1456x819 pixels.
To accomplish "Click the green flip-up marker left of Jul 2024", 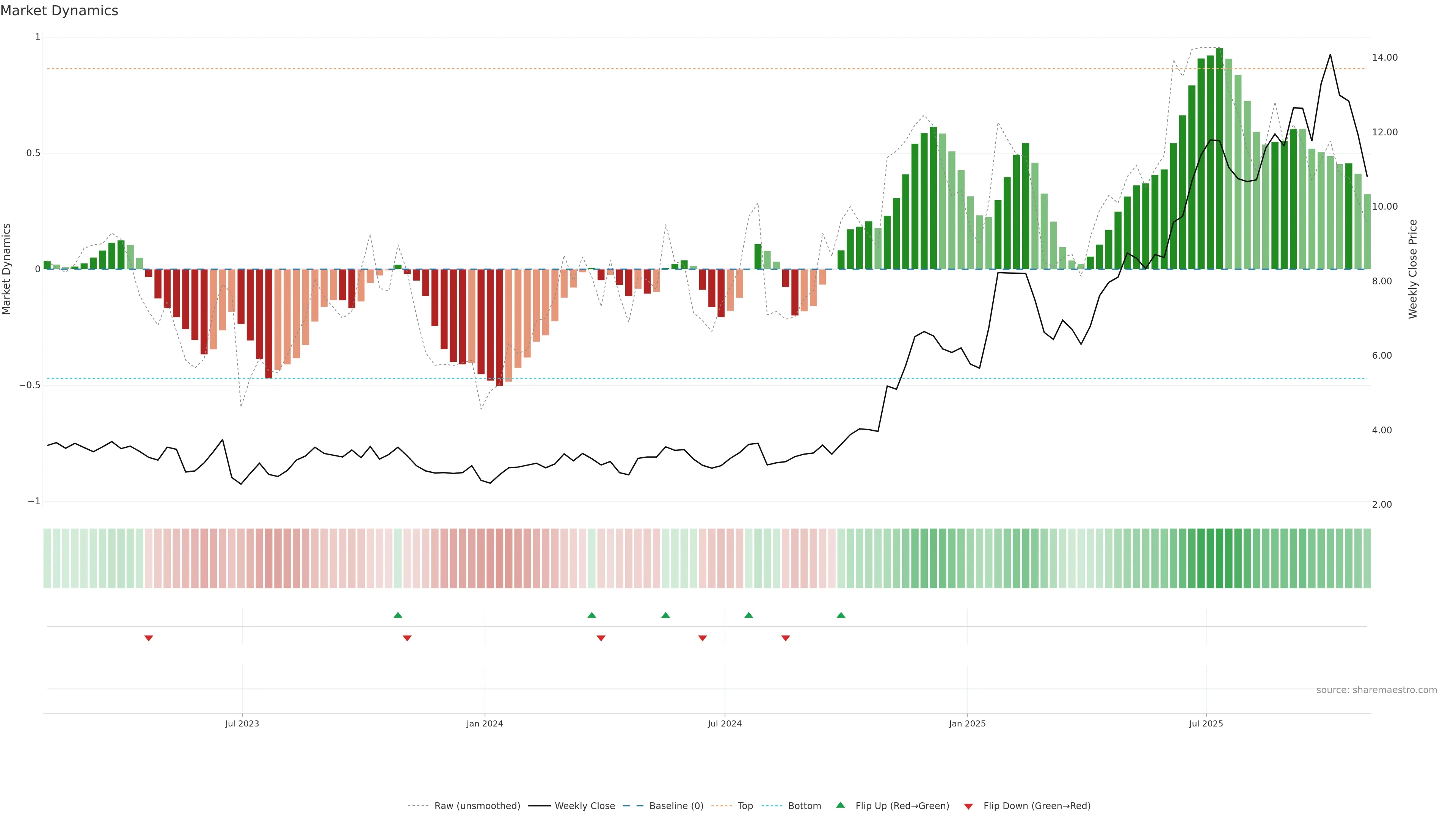I will pyautogui.click(x=665, y=615).
